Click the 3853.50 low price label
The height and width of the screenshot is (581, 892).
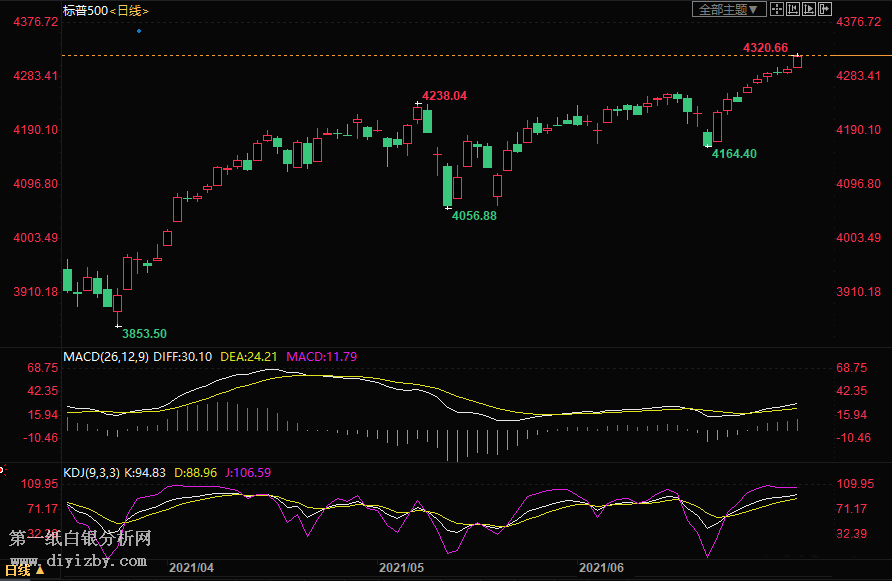click(x=144, y=333)
